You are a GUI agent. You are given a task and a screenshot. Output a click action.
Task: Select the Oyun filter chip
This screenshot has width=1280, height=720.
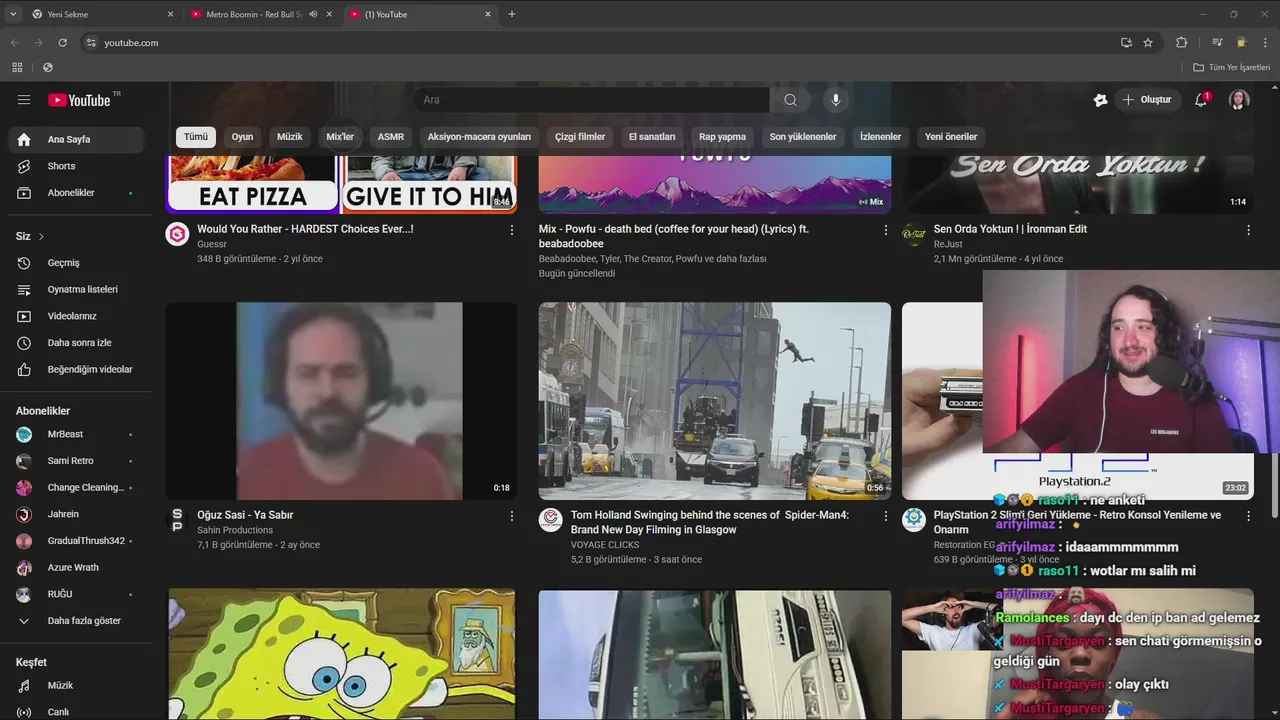point(243,137)
